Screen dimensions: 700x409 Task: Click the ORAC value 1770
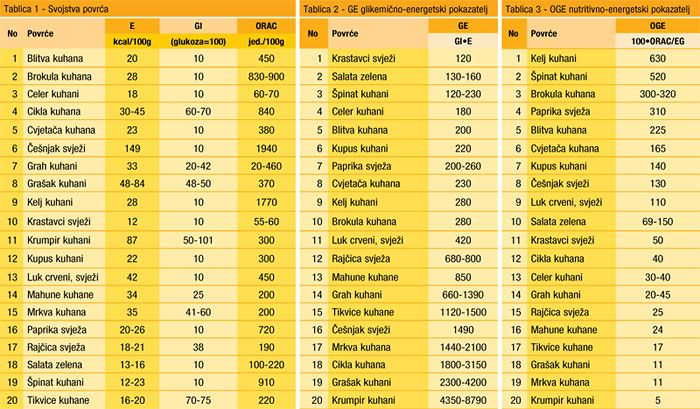(265, 201)
